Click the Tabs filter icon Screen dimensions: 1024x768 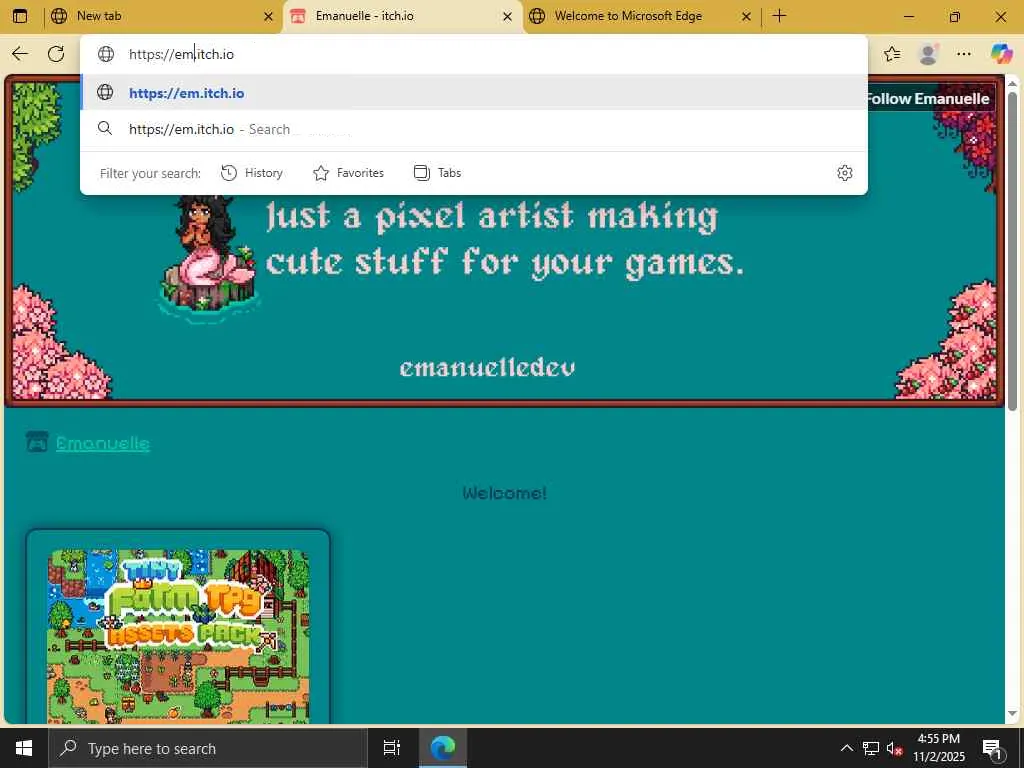coord(422,173)
